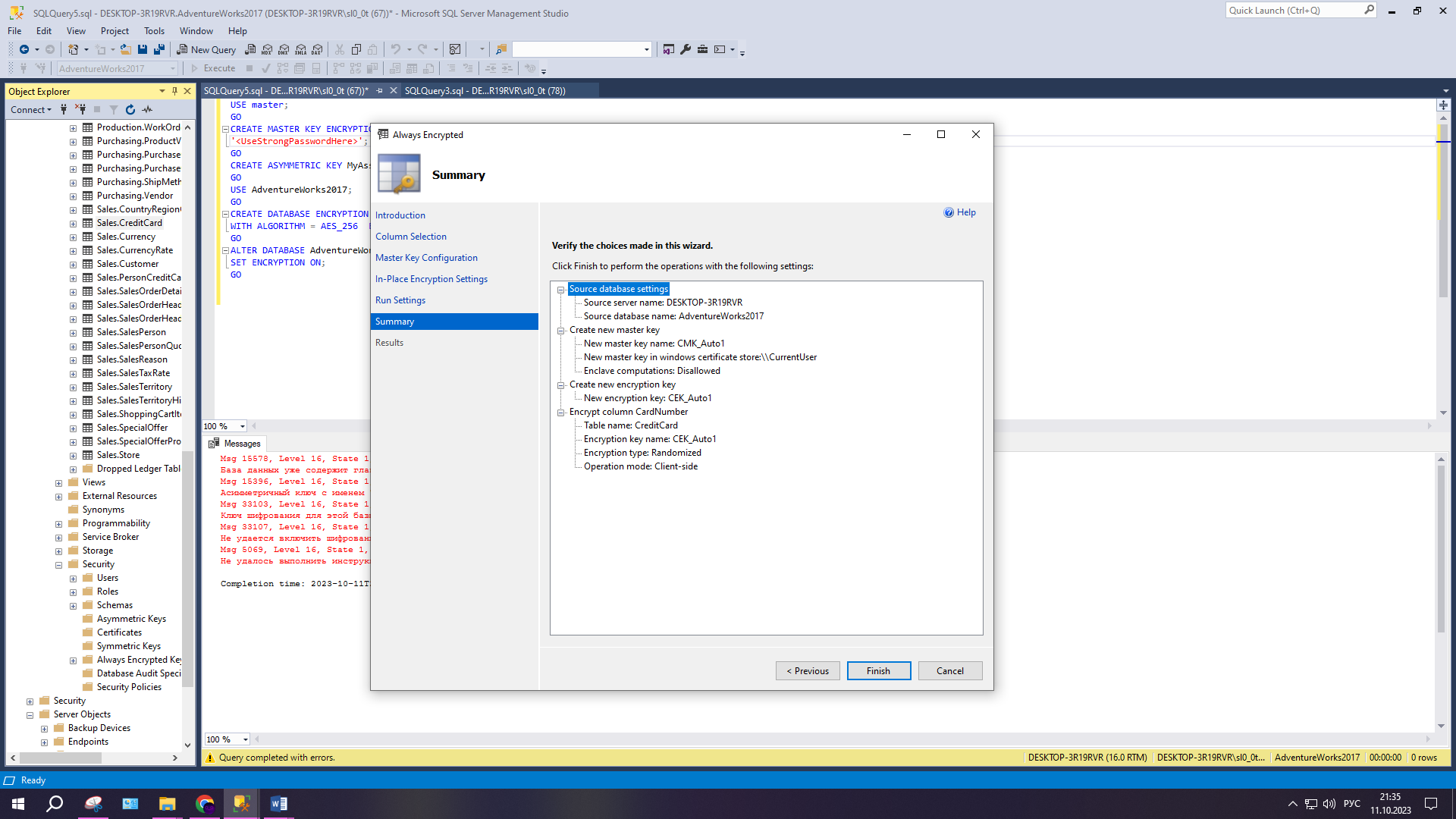Open SSMS from the Windows taskbar

coord(242,803)
